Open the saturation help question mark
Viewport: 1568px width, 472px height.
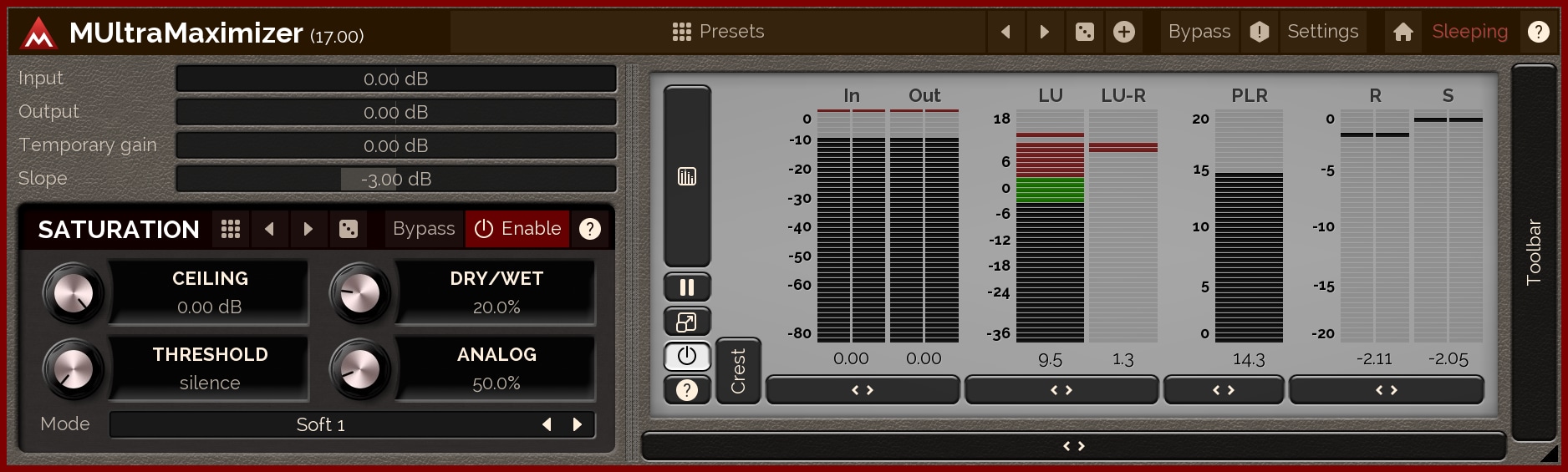pos(590,229)
